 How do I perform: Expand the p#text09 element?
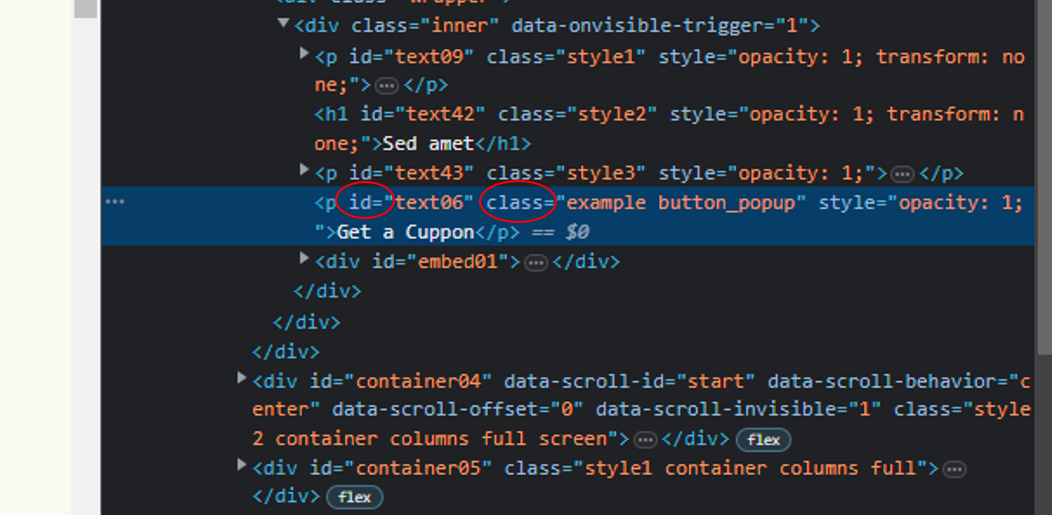coord(306,53)
